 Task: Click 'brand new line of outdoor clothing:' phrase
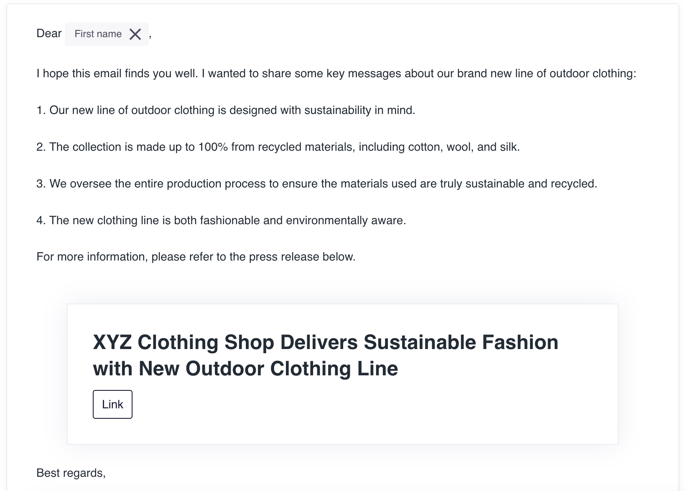click(546, 73)
